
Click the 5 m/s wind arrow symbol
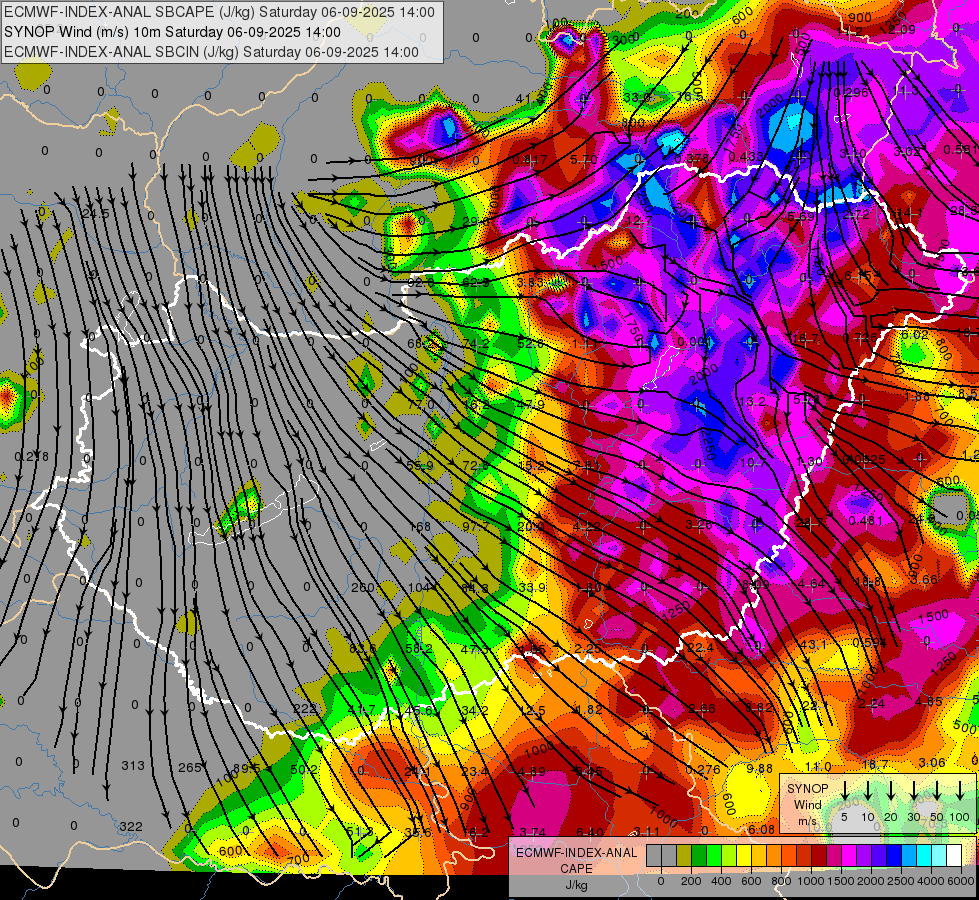(x=844, y=790)
